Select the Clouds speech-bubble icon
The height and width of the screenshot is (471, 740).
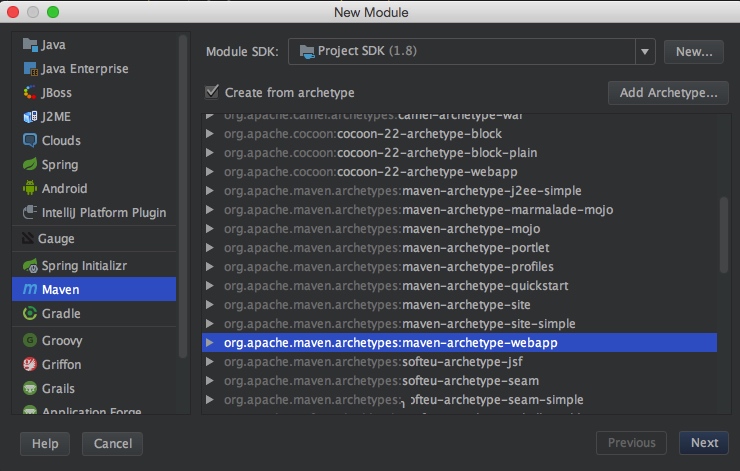point(30,140)
